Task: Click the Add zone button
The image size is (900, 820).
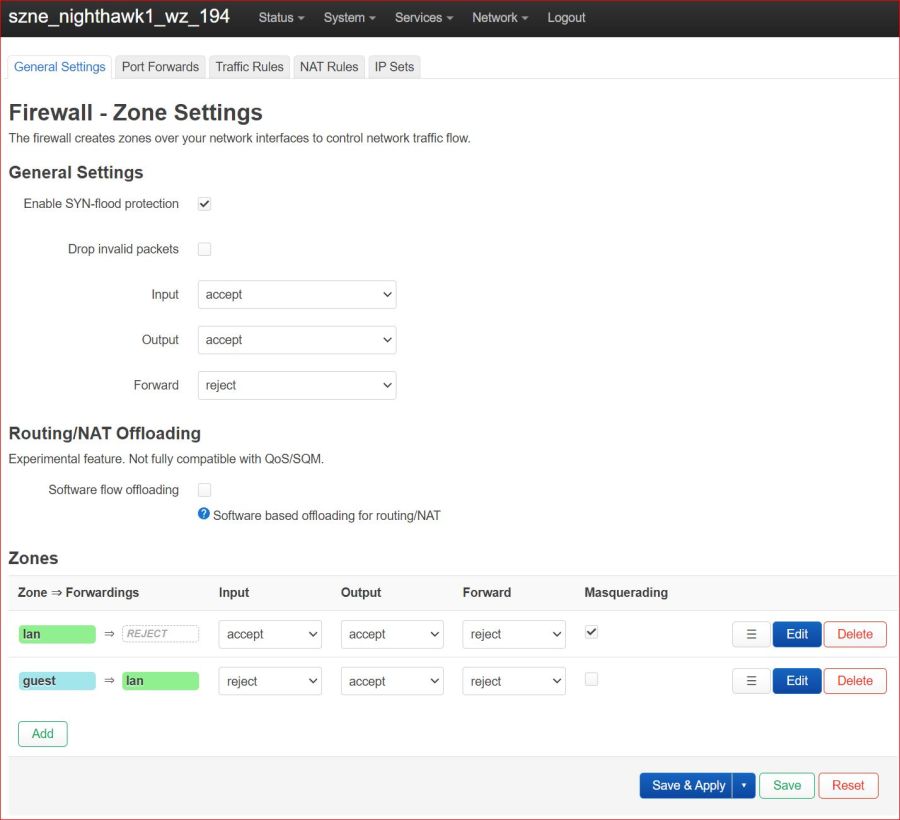Action: [43, 734]
